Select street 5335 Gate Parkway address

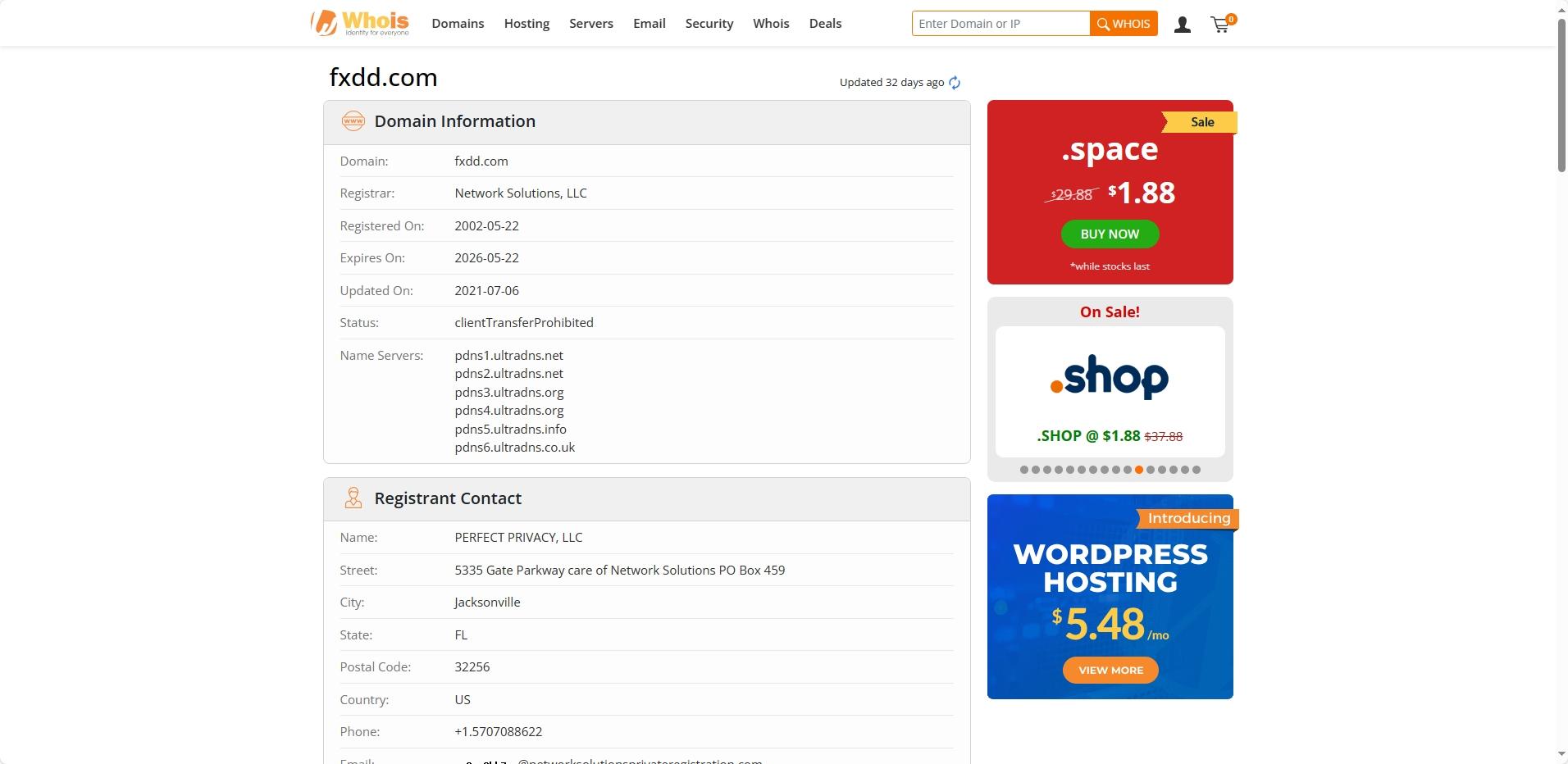(619, 571)
